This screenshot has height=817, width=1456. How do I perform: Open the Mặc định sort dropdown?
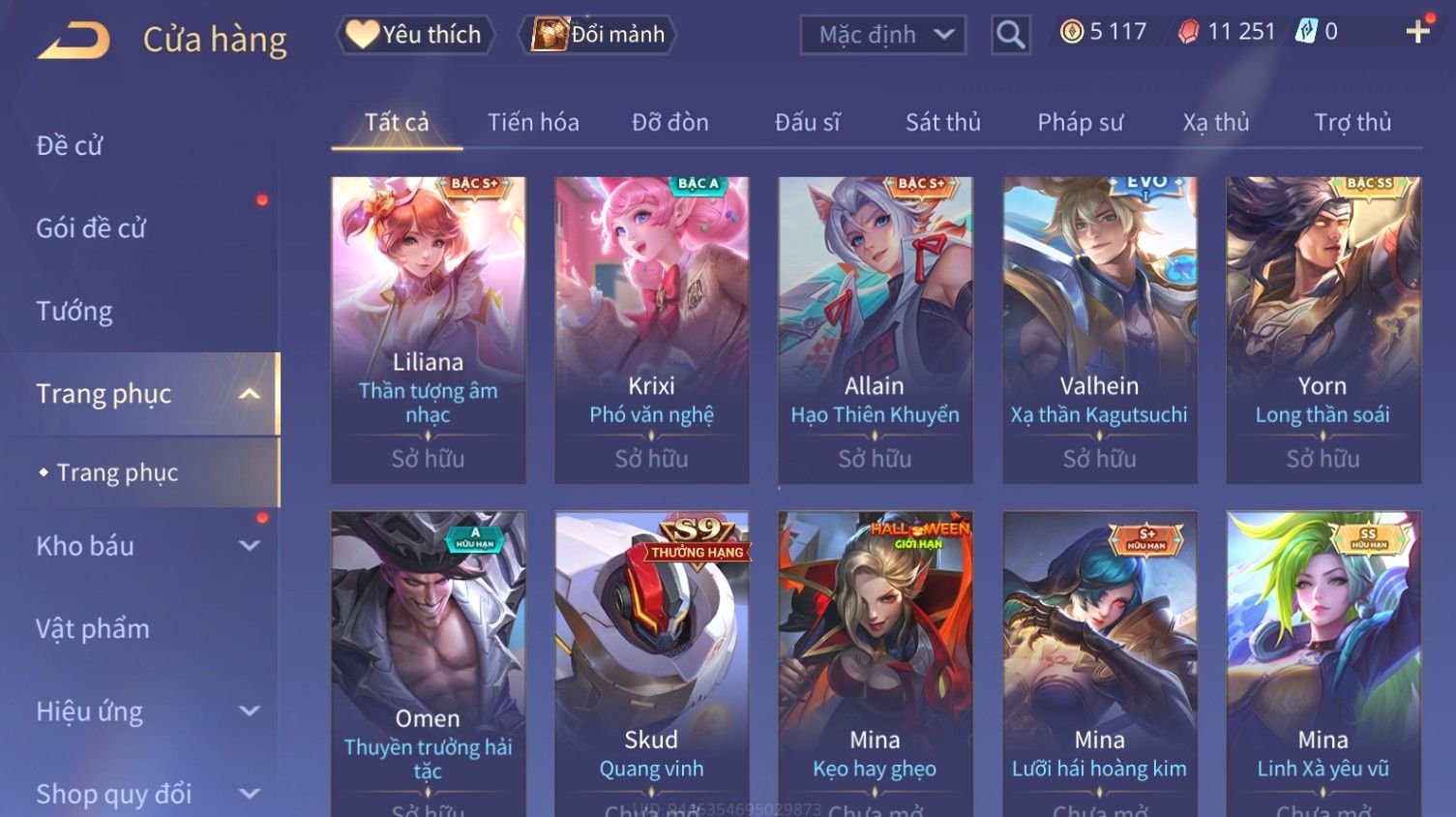pyautogui.click(x=883, y=35)
